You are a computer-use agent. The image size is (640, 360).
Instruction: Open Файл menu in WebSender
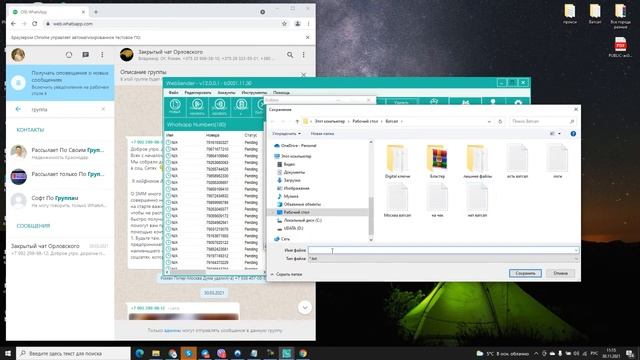point(173,93)
